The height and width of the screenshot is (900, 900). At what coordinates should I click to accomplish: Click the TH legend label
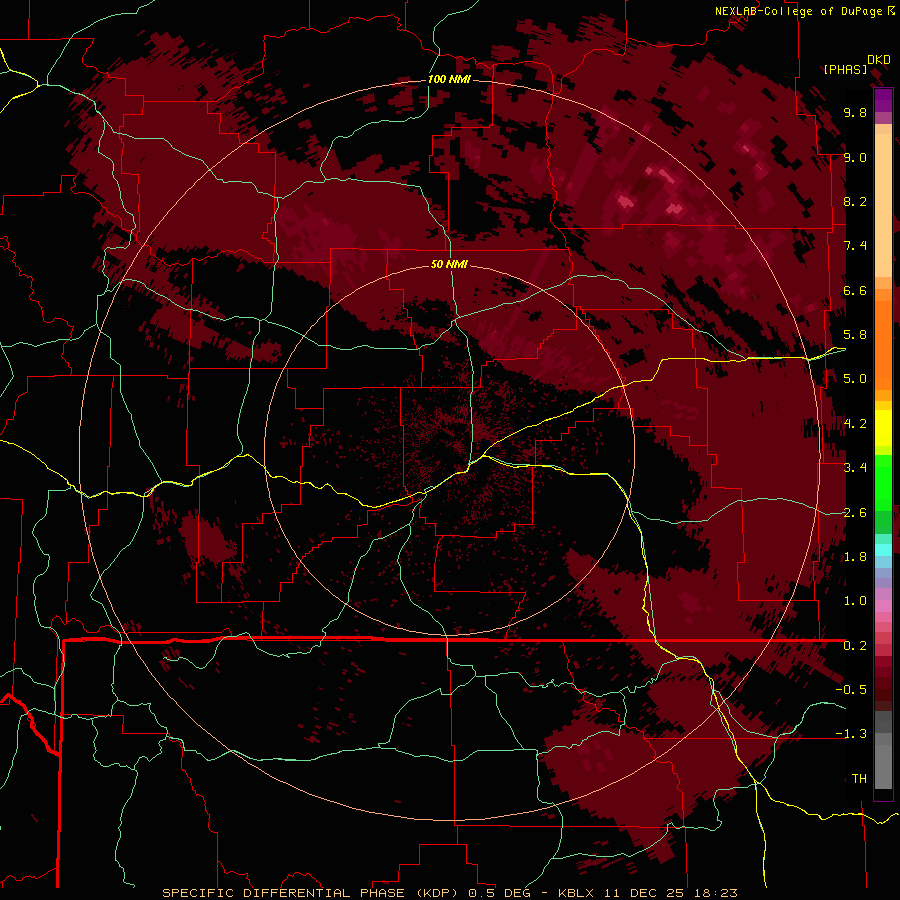tap(859, 779)
